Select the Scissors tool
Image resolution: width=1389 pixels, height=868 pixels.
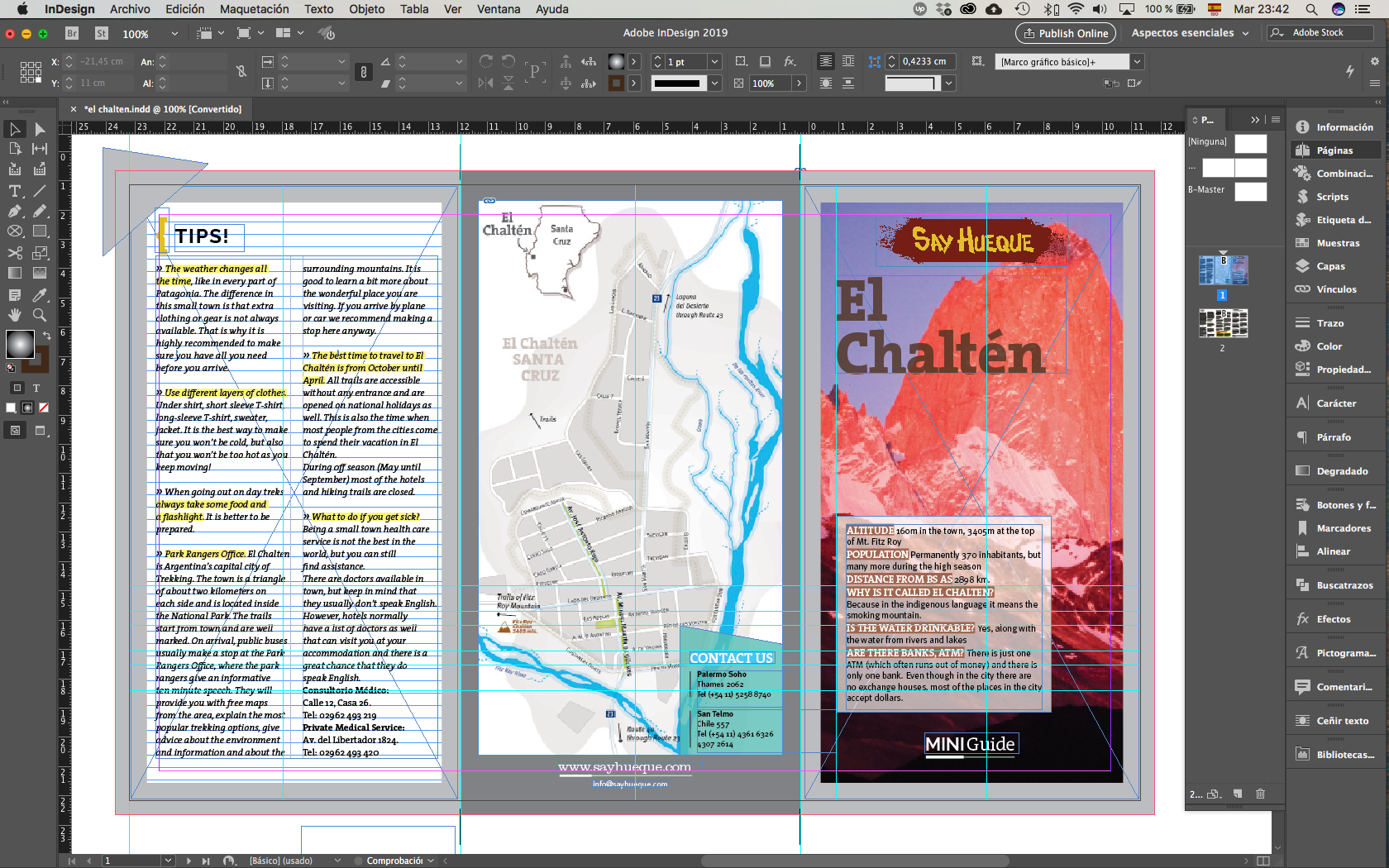tap(15, 253)
